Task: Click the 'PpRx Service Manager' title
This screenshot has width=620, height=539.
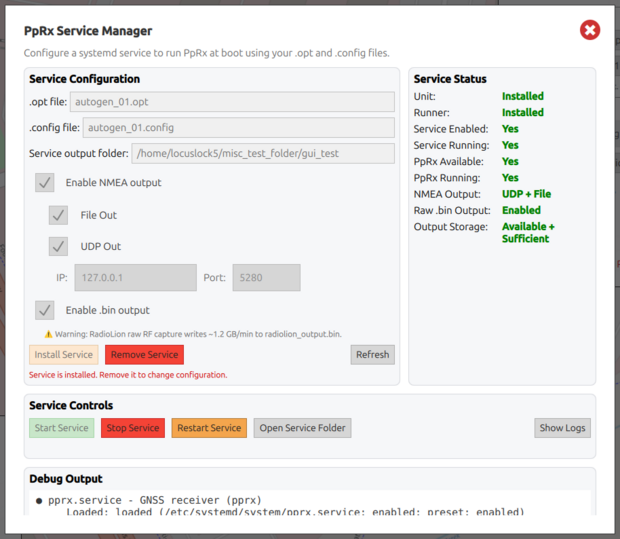Action: tap(88, 31)
